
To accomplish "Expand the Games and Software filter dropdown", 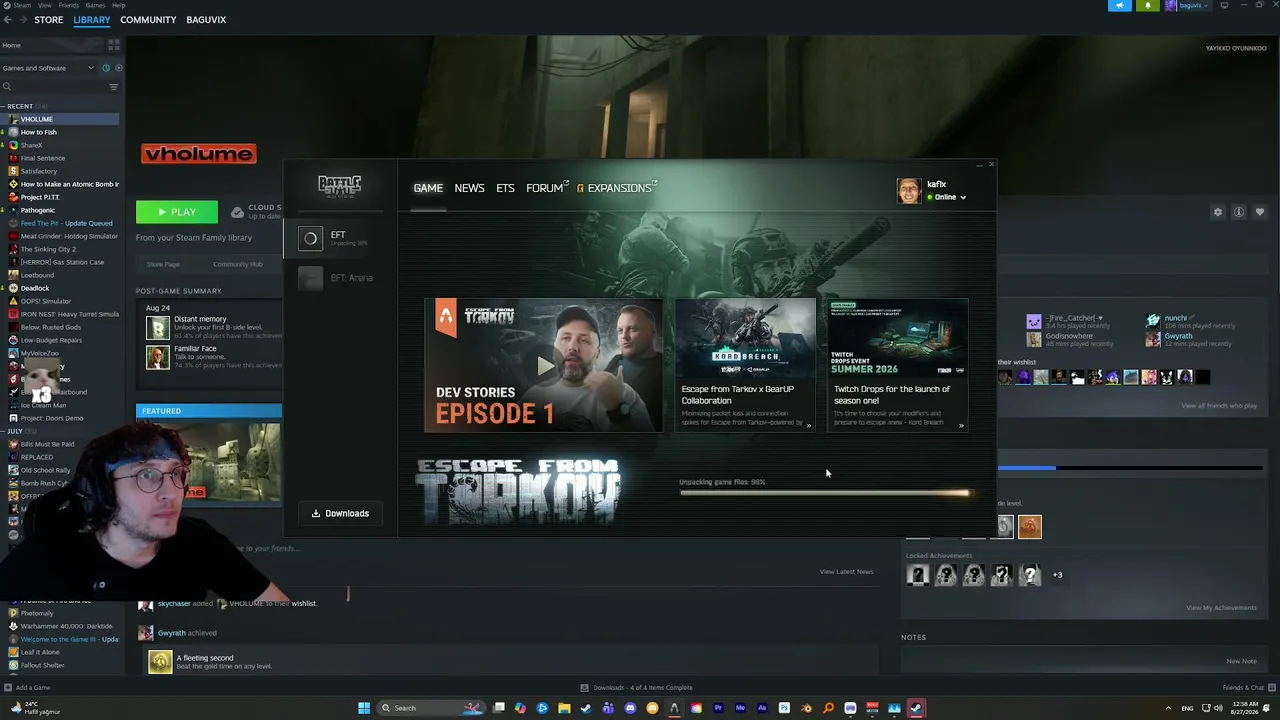I will [48, 68].
